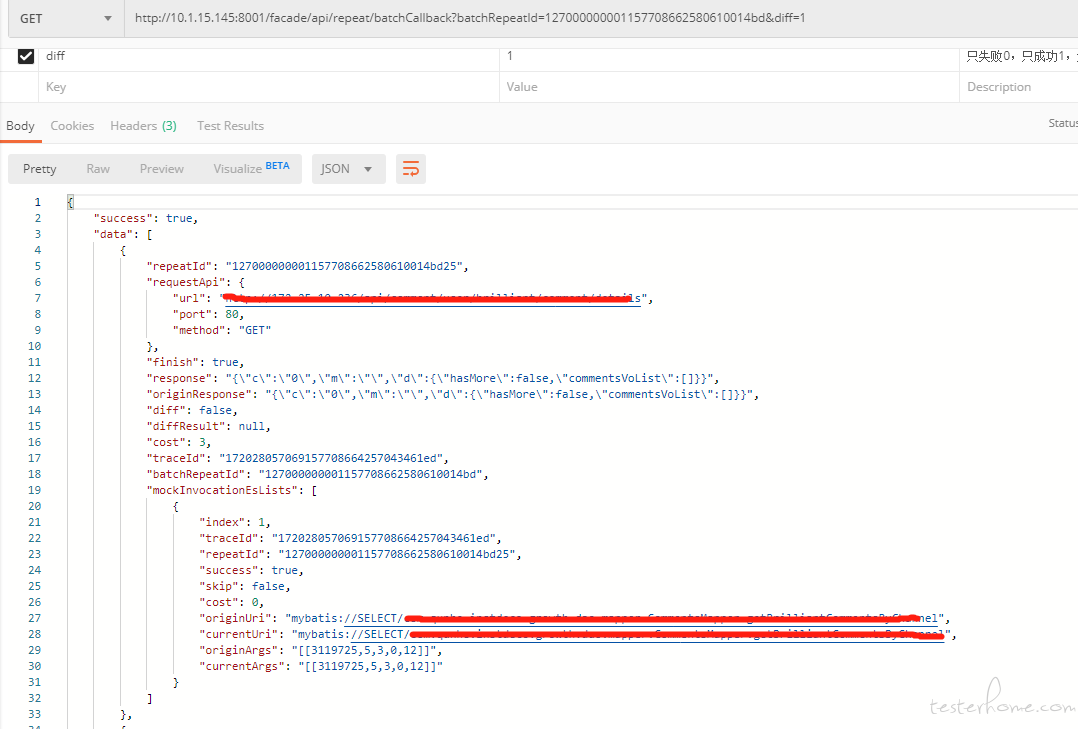Click the "diff": false line
Screen dimensions: 1078x729
click(192, 410)
